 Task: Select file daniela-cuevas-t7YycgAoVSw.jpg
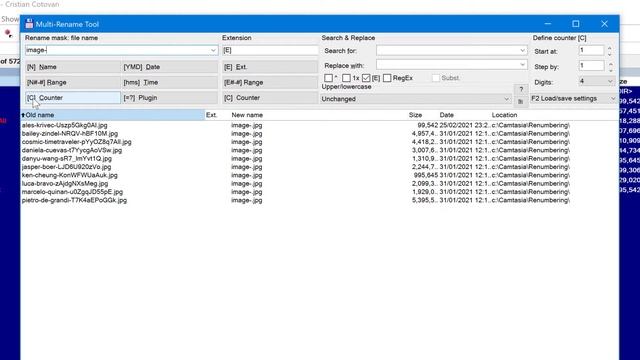point(72,150)
